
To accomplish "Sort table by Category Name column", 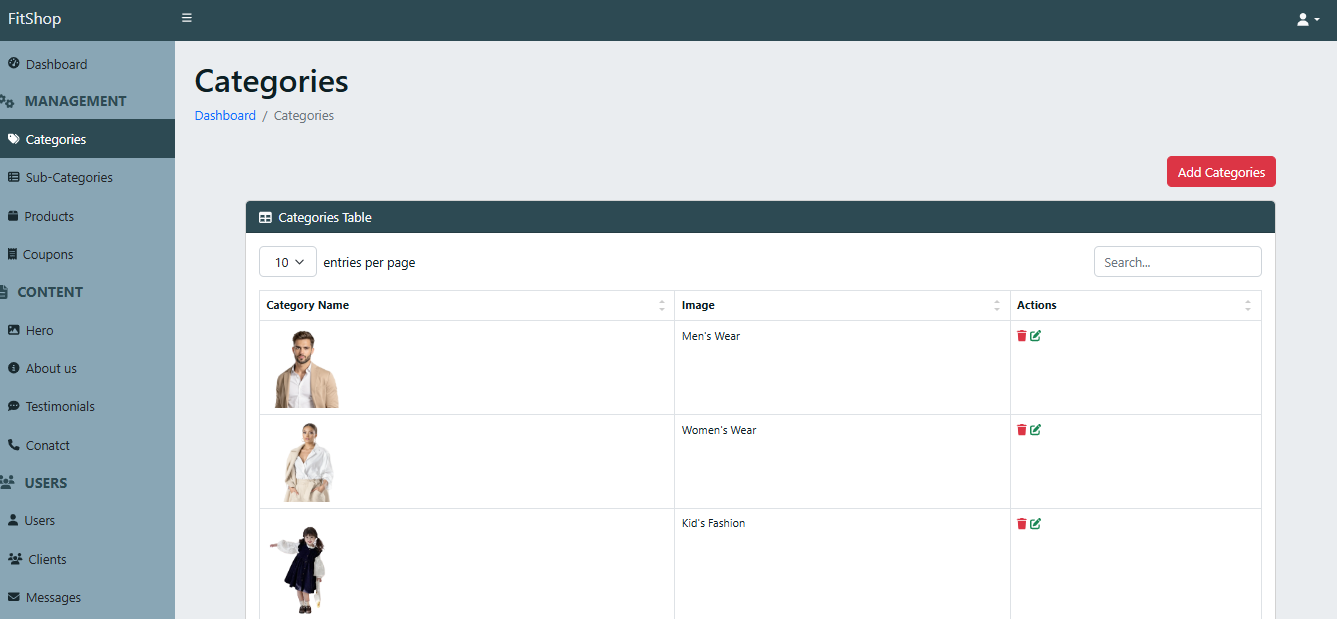I will tap(308, 305).
